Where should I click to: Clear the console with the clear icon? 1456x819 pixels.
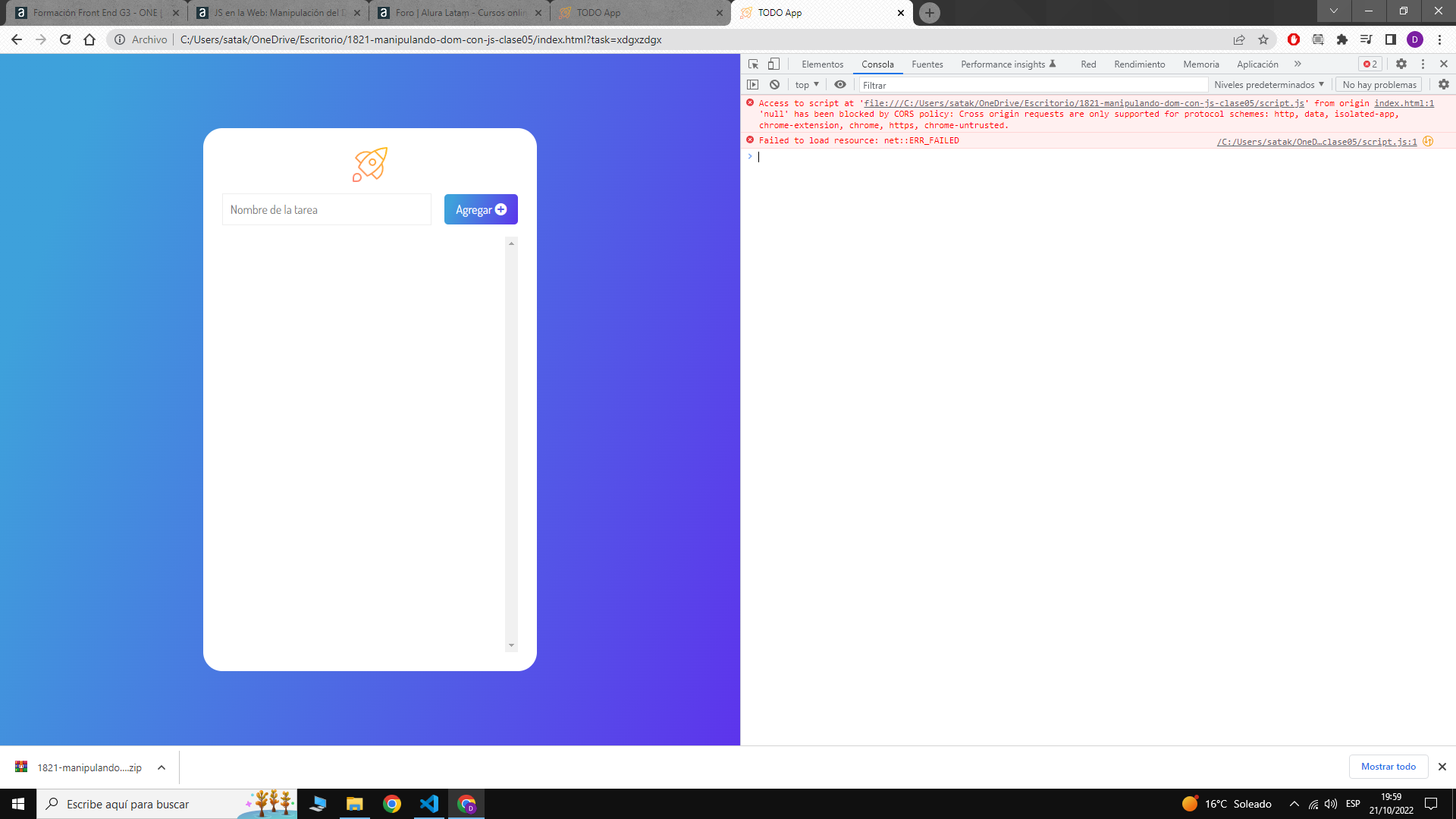pos(774,85)
